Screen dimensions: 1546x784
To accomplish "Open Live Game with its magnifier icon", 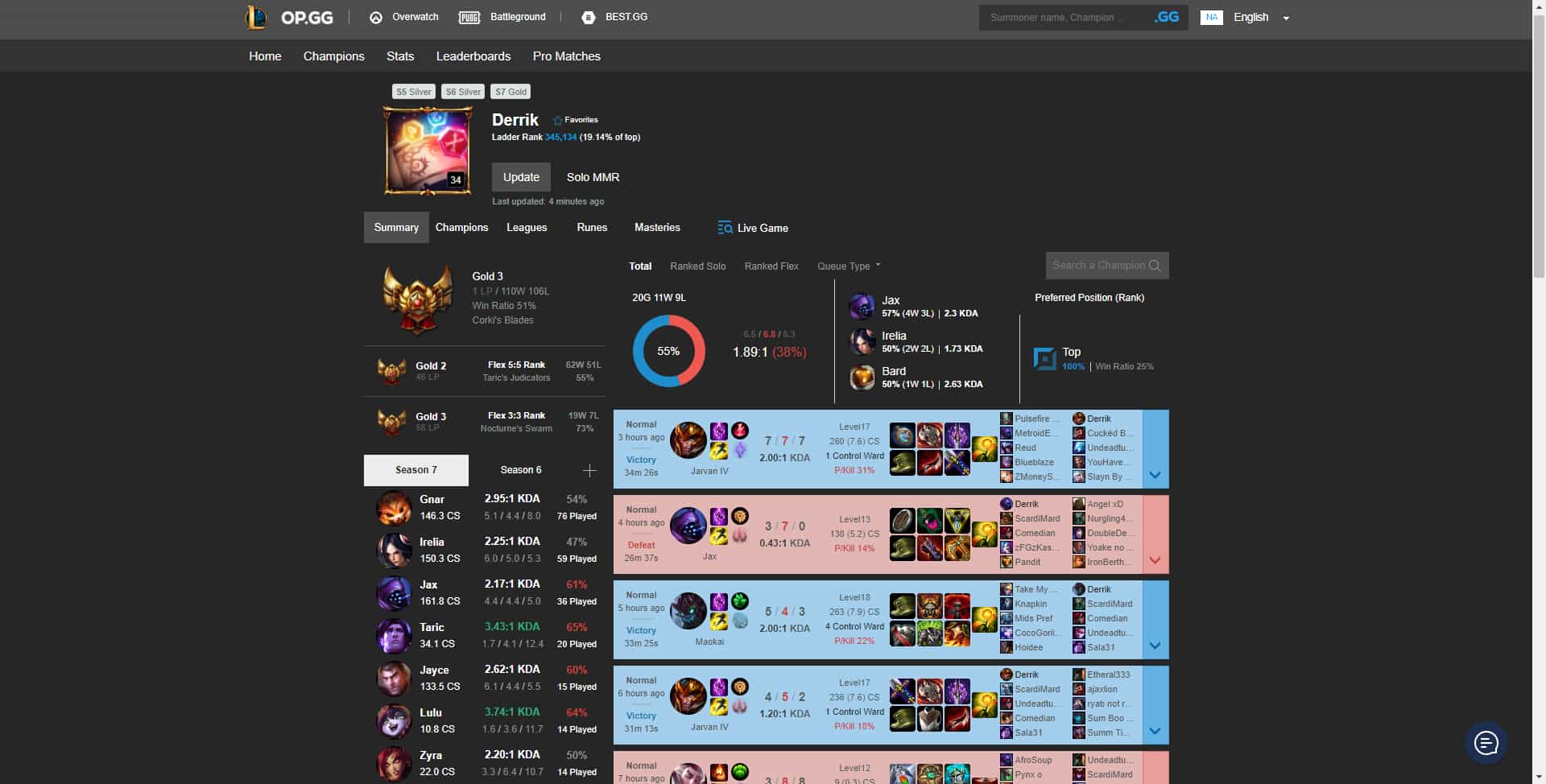I will click(724, 228).
